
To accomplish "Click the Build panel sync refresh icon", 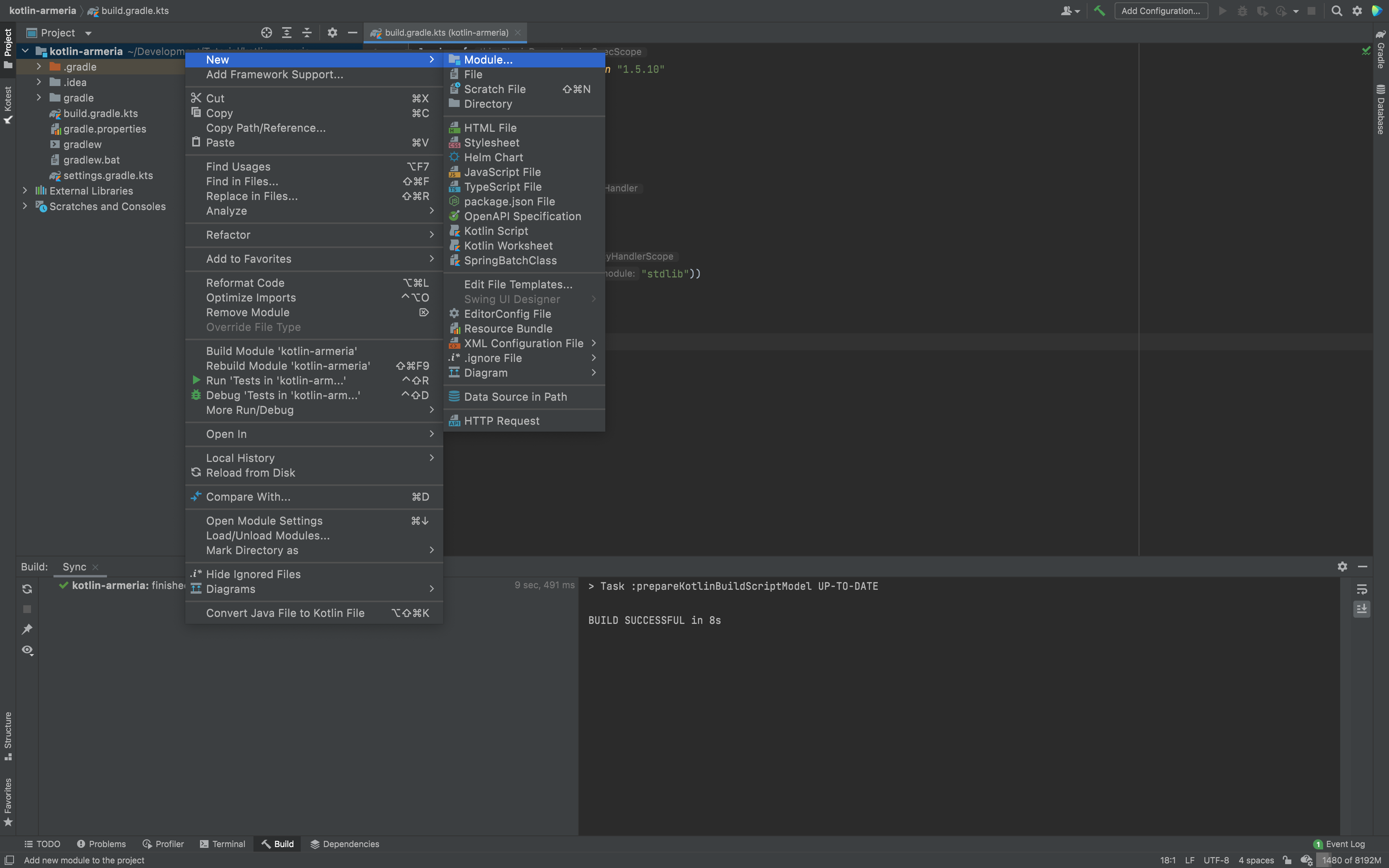I will coord(27,589).
